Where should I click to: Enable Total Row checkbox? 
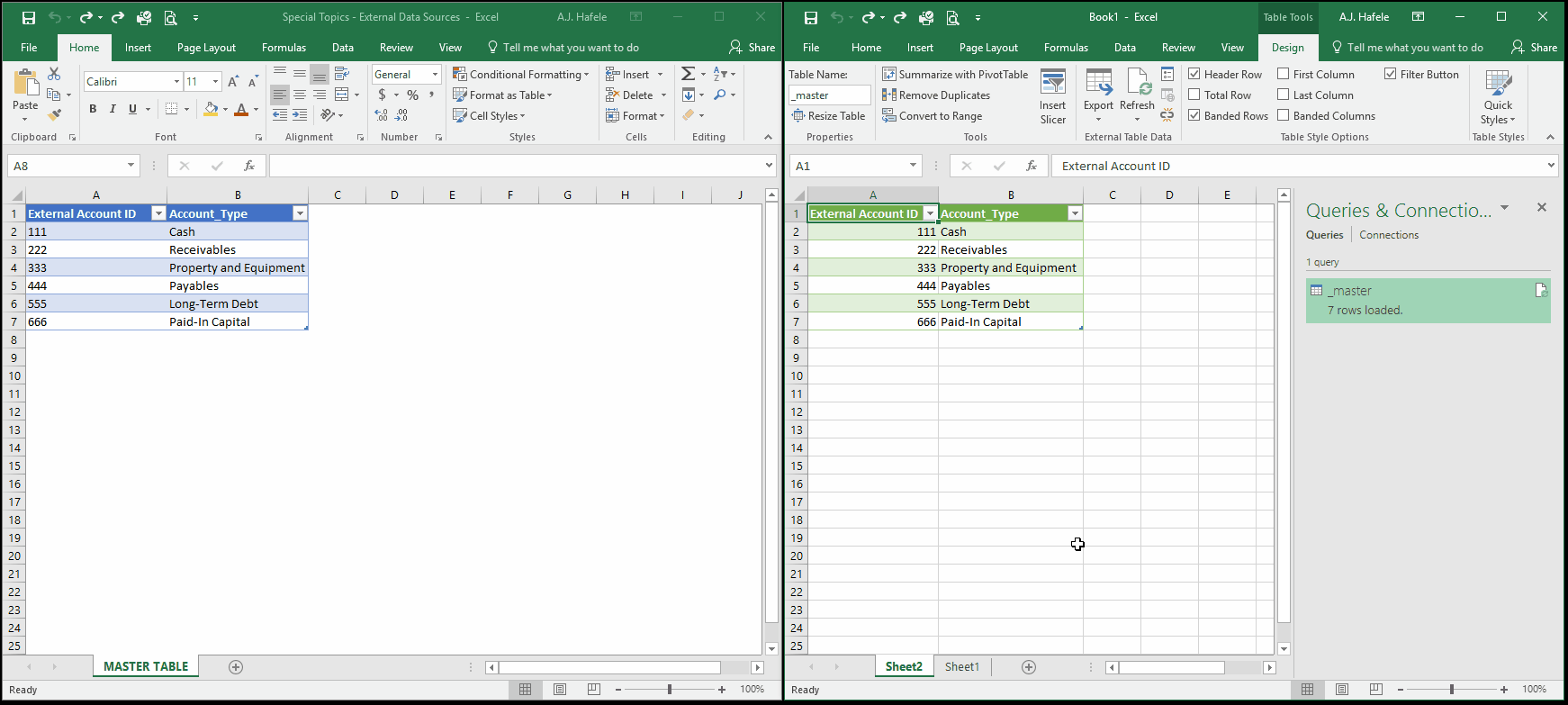click(x=1194, y=95)
